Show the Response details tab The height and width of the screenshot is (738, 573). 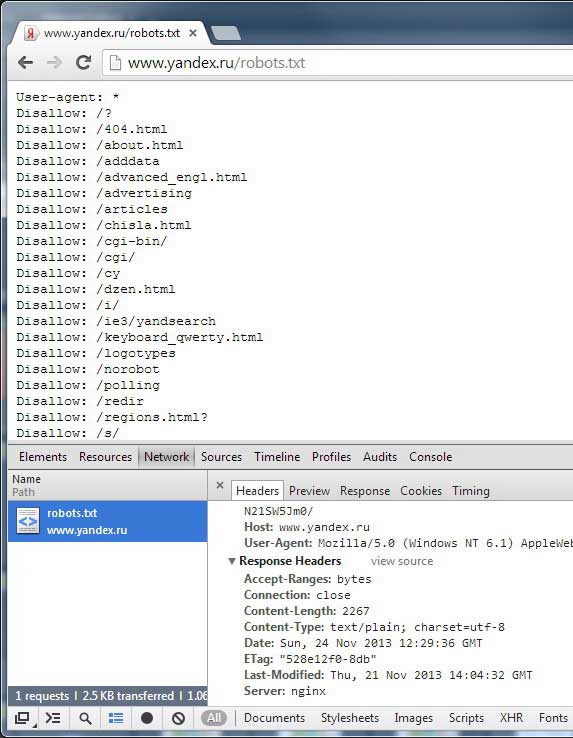(x=365, y=491)
